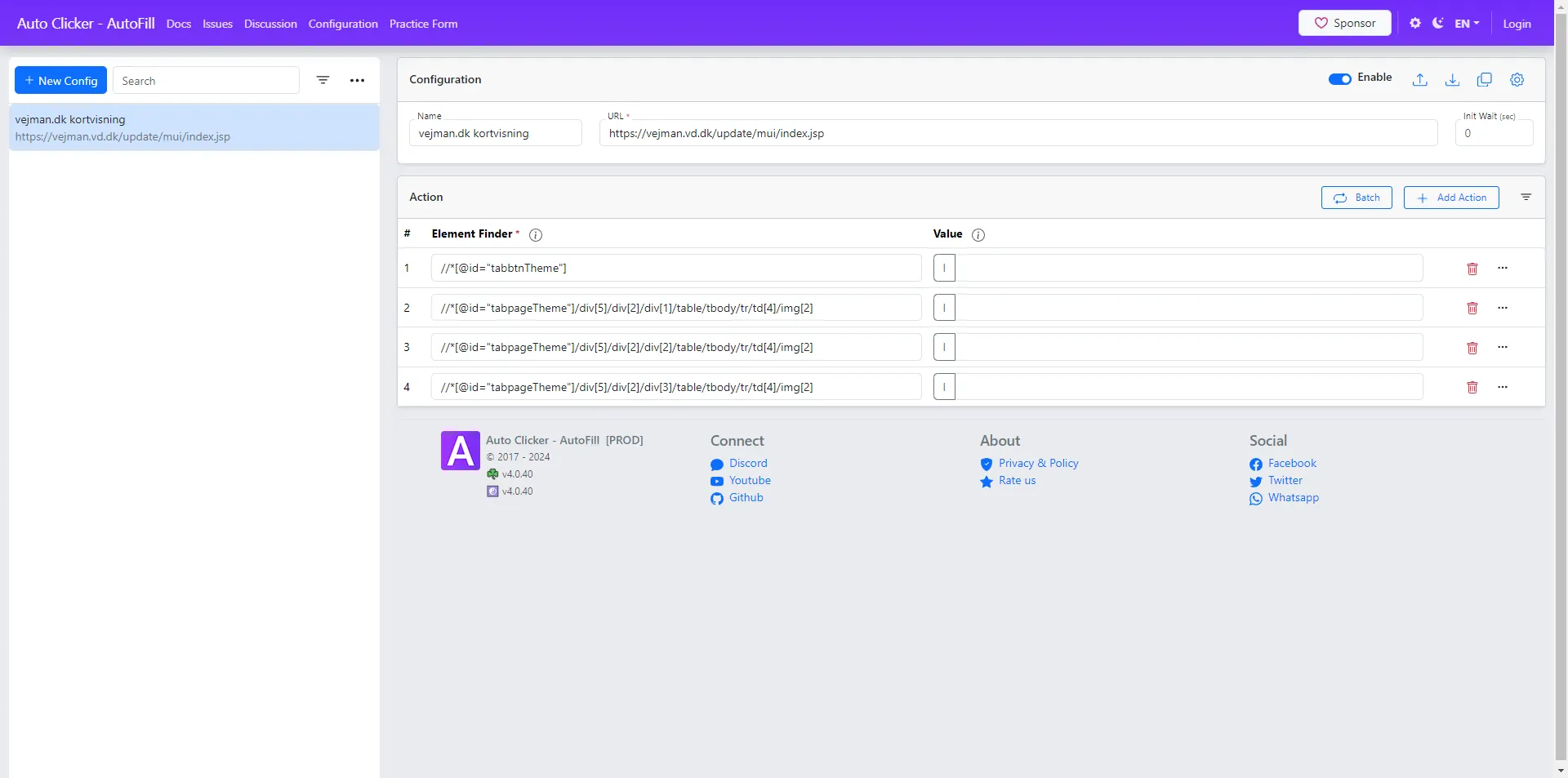The image size is (1568, 778).
Task: Open the three-dot menu beside search
Action: pos(357,80)
